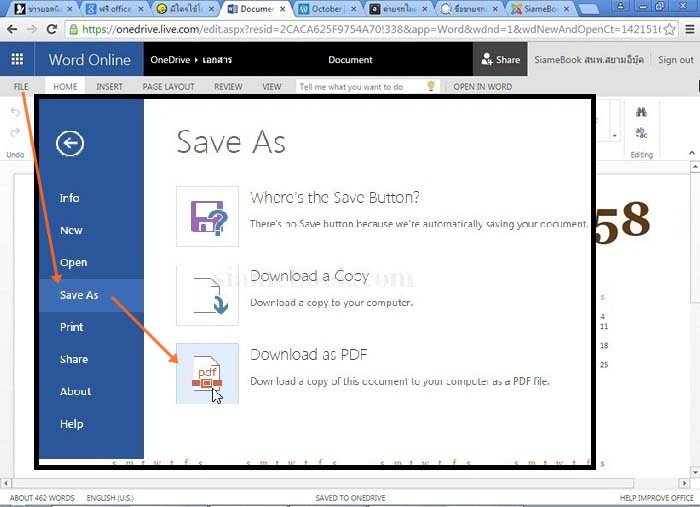Collapse the ribbon with the chevron arrow
700x507 pixels.
point(692,153)
